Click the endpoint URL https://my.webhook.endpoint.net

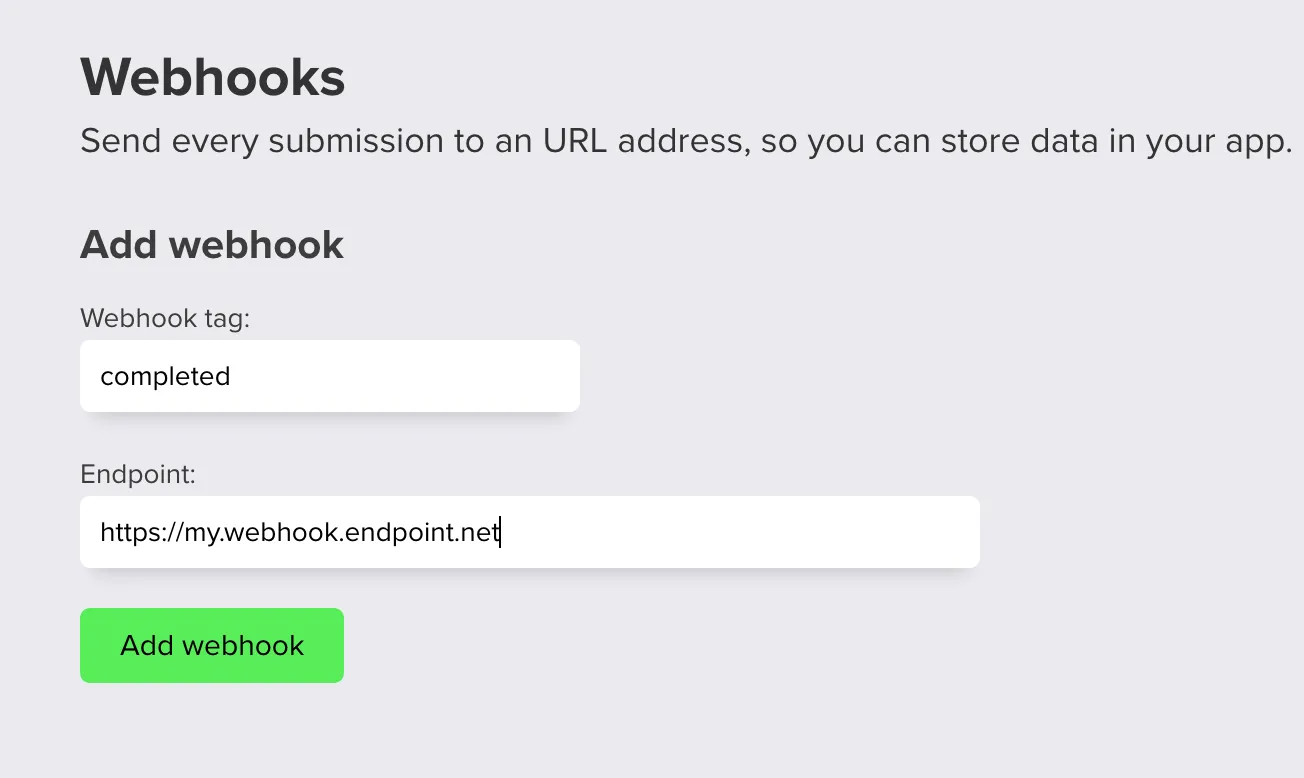299,531
